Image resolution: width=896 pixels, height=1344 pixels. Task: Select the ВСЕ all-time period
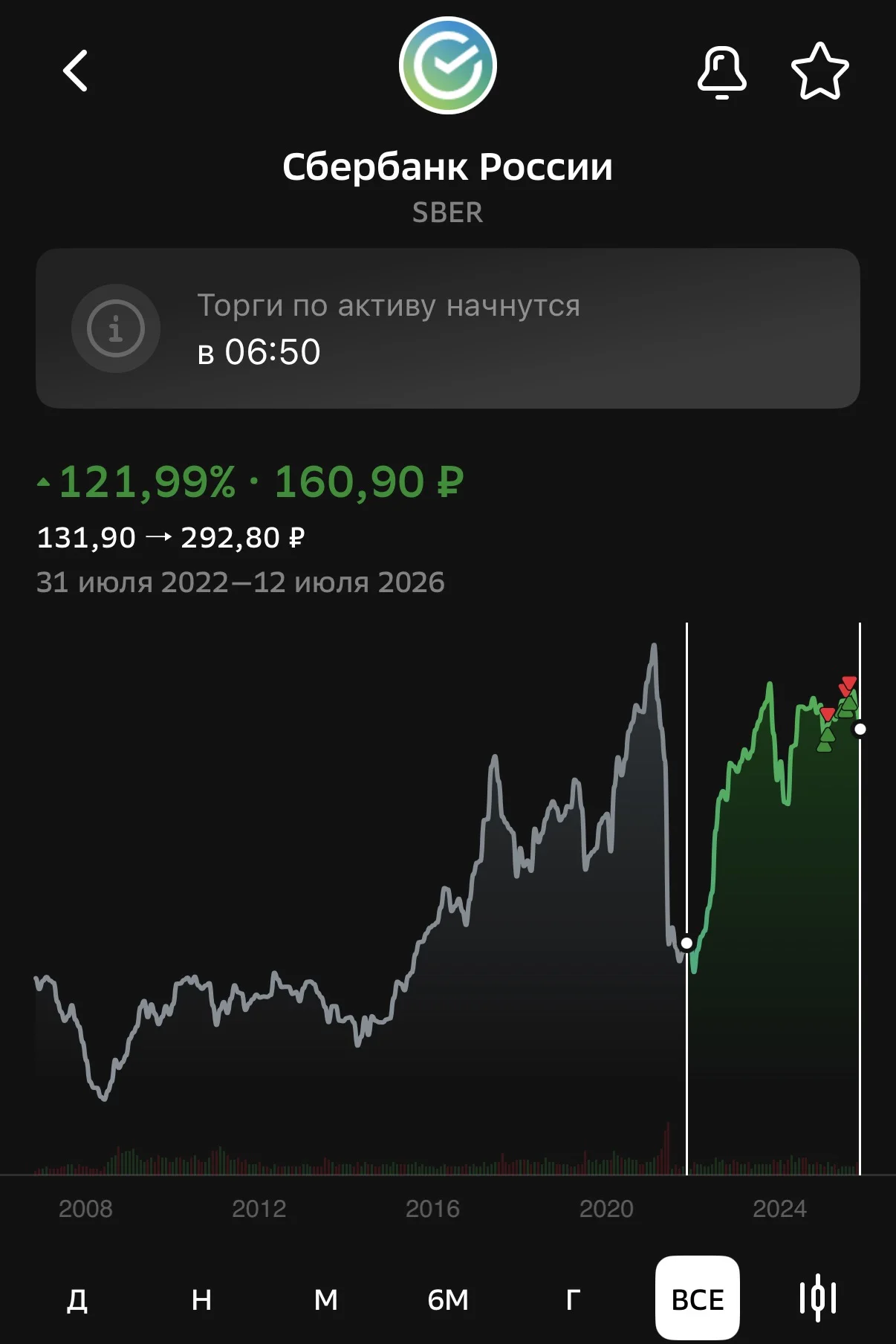click(x=697, y=1298)
